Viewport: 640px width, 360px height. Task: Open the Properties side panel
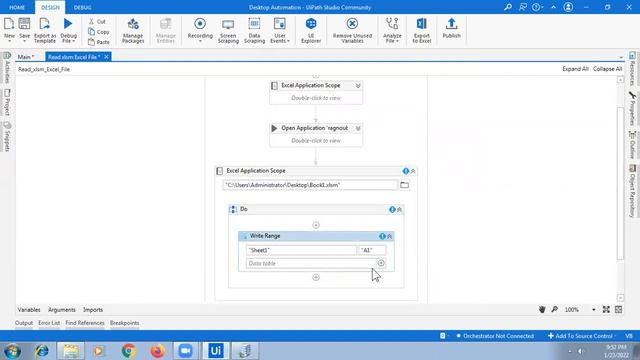tap(632, 109)
